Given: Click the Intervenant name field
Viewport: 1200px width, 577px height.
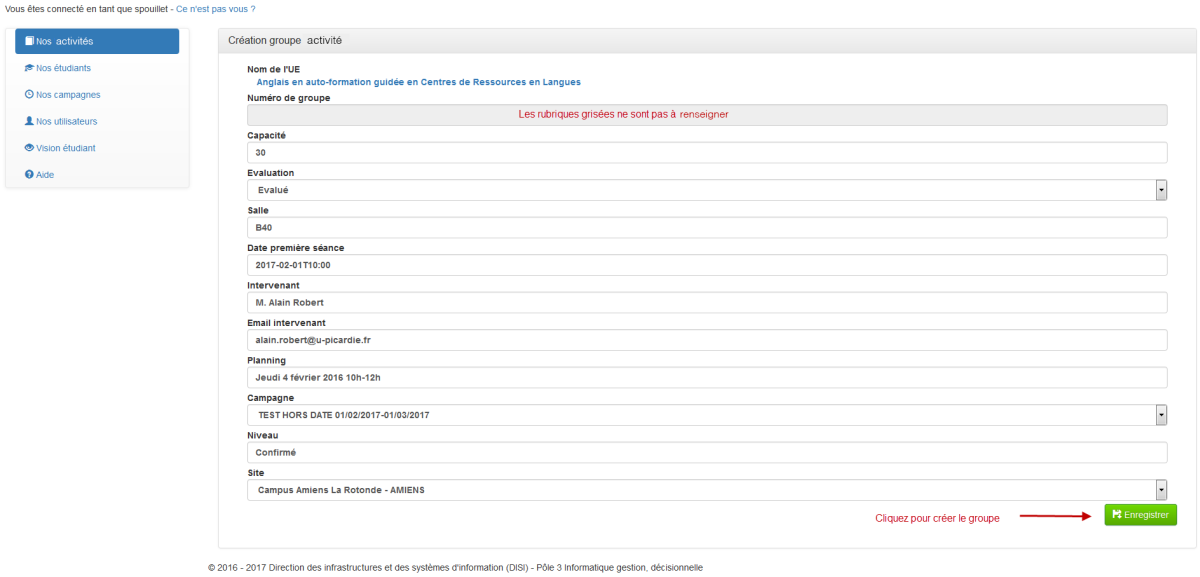Looking at the screenshot, I should [x=706, y=302].
